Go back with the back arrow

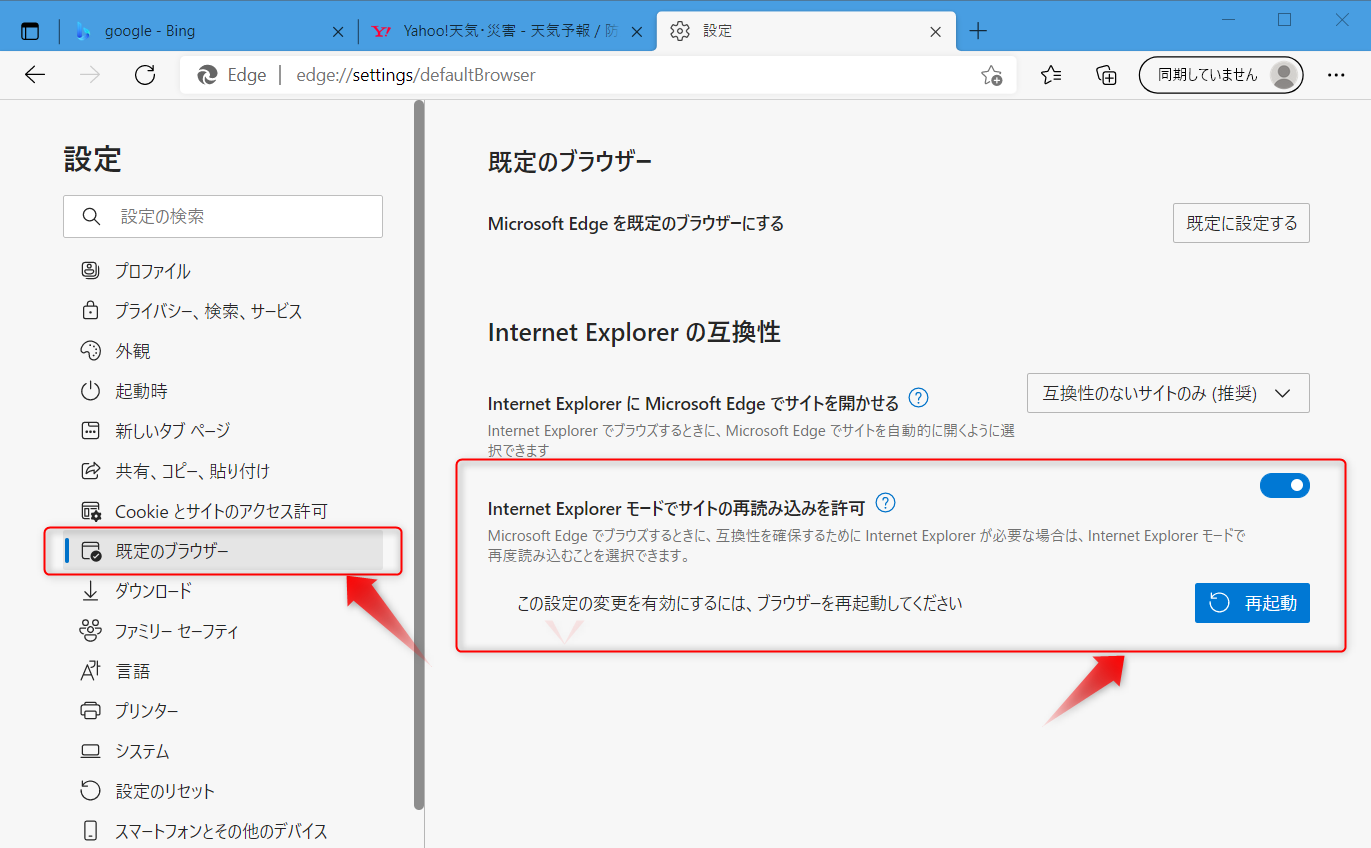[x=35, y=75]
